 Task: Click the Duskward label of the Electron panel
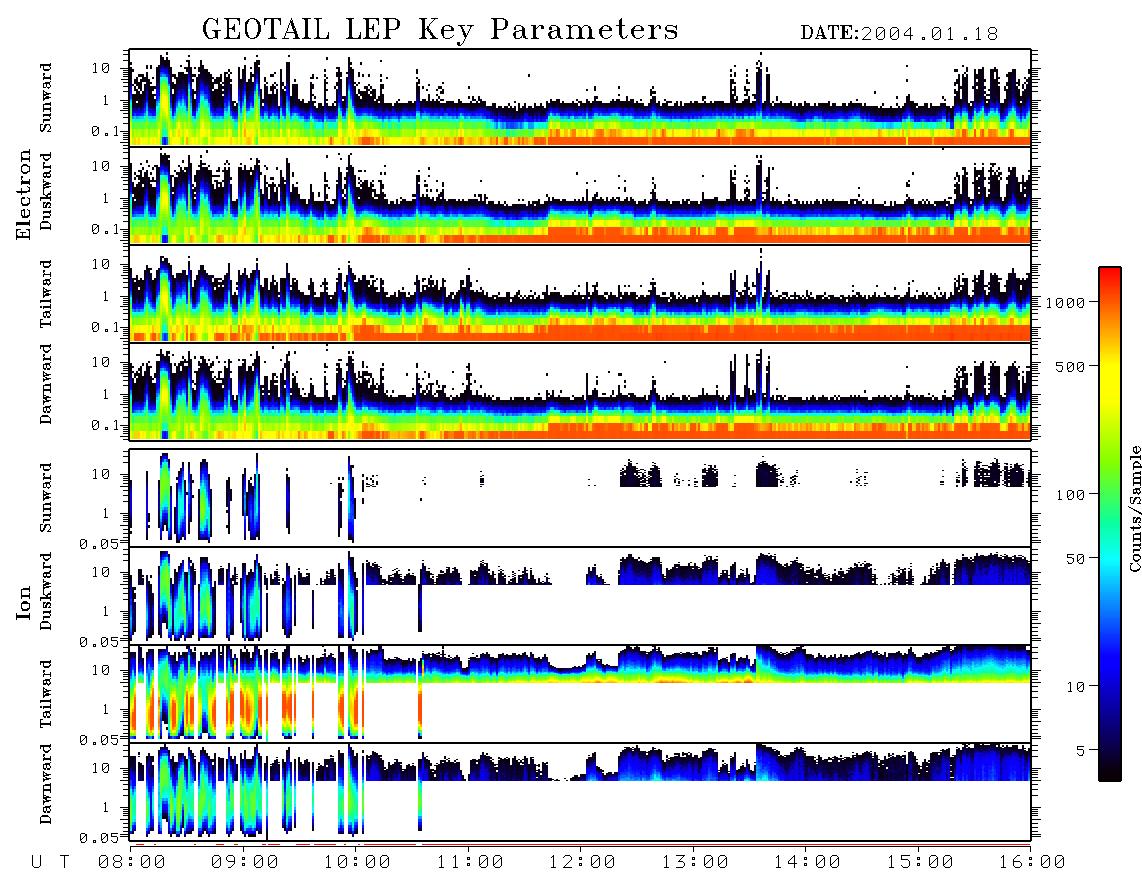[46, 192]
